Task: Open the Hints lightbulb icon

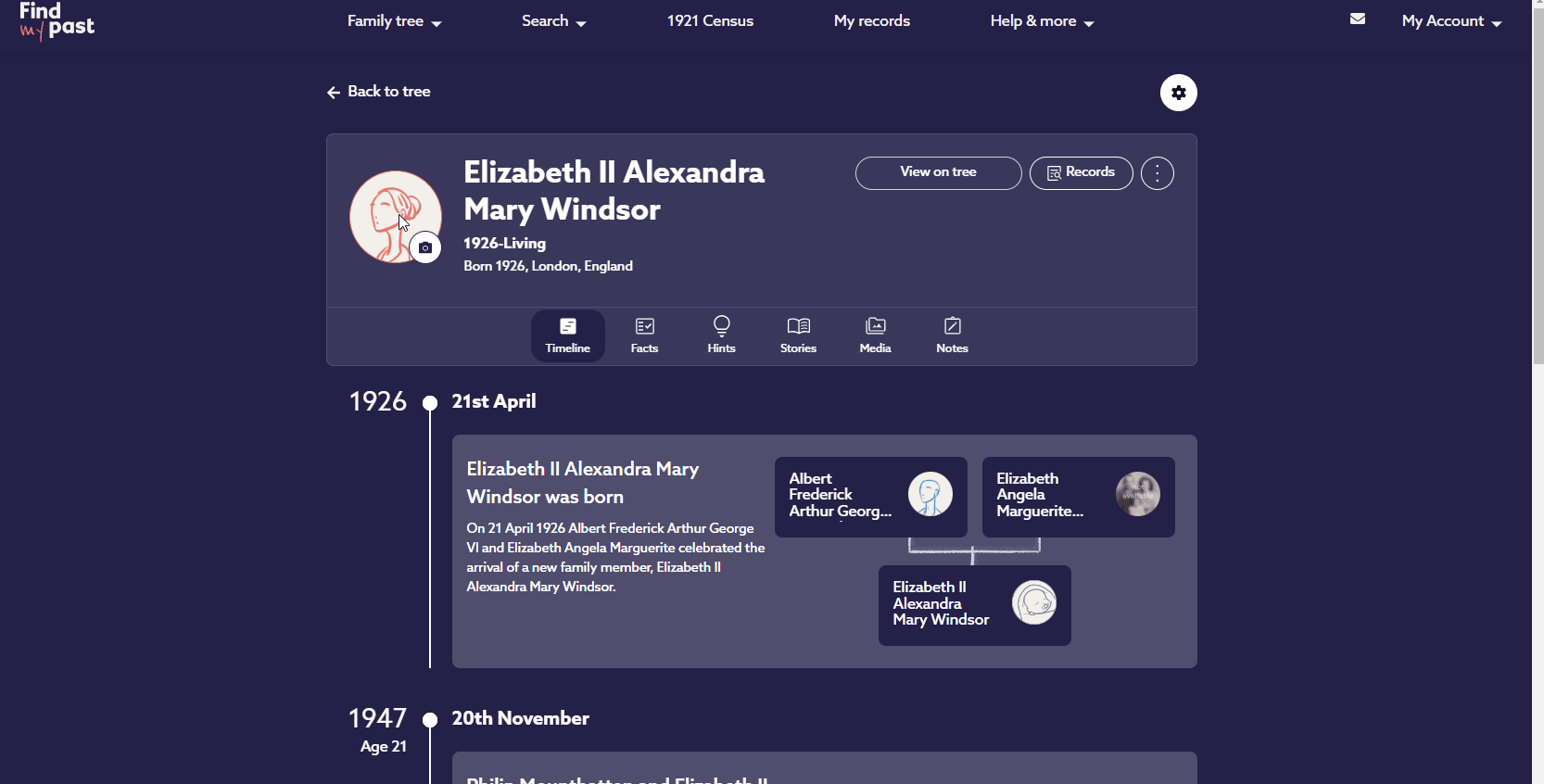Action: tap(721, 334)
